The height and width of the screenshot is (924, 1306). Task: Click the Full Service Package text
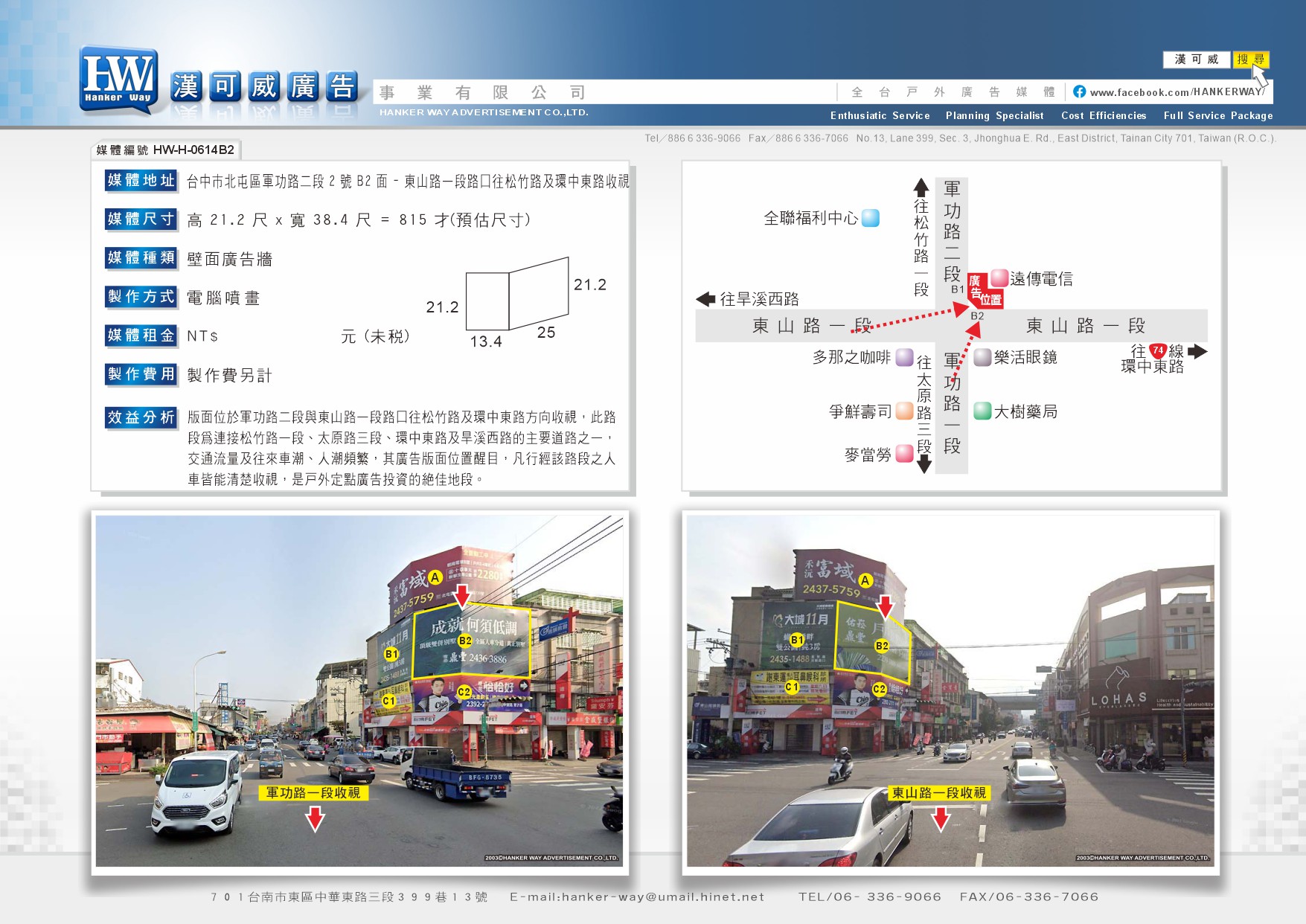[1218, 115]
